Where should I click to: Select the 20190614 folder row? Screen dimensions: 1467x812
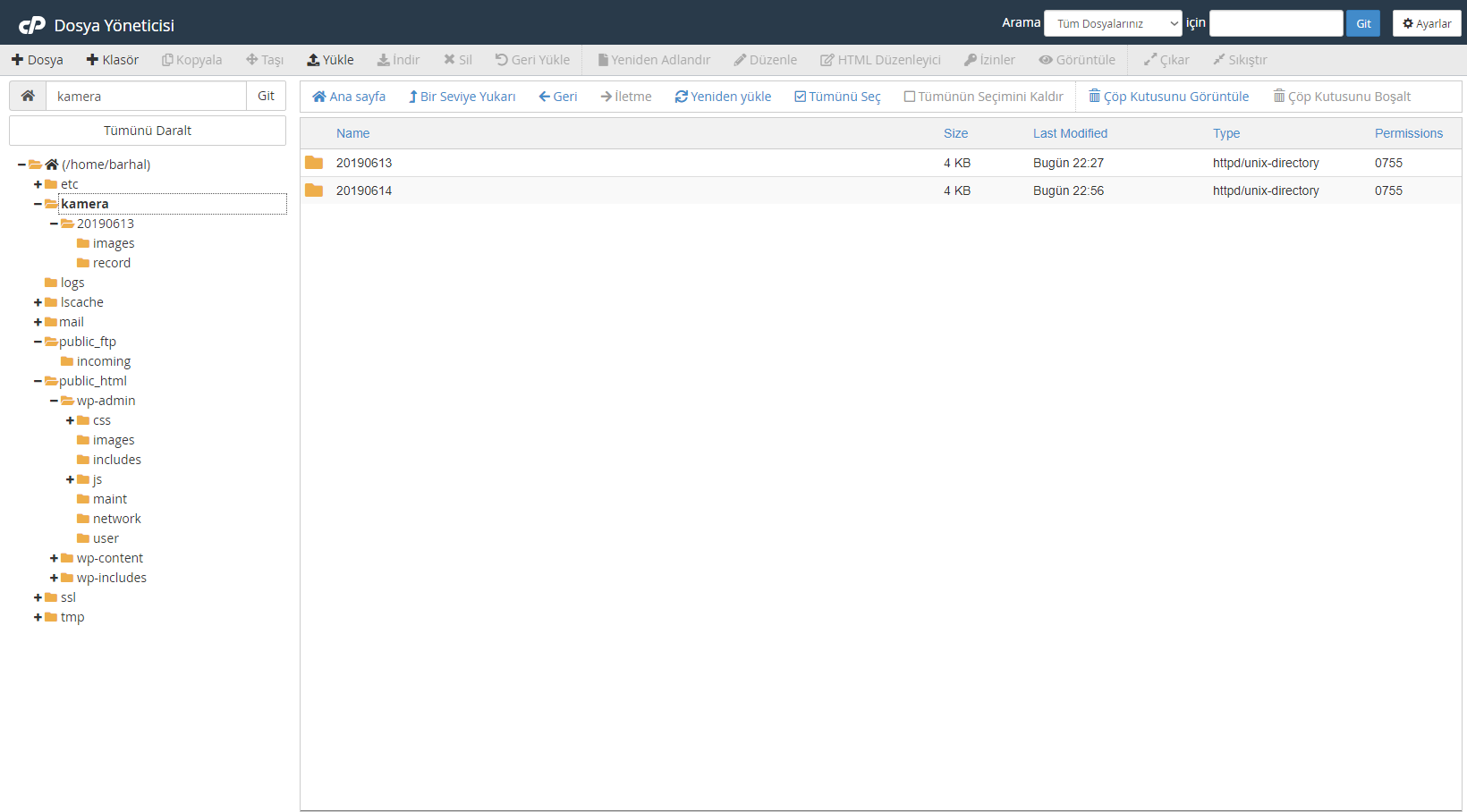coord(881,190)
